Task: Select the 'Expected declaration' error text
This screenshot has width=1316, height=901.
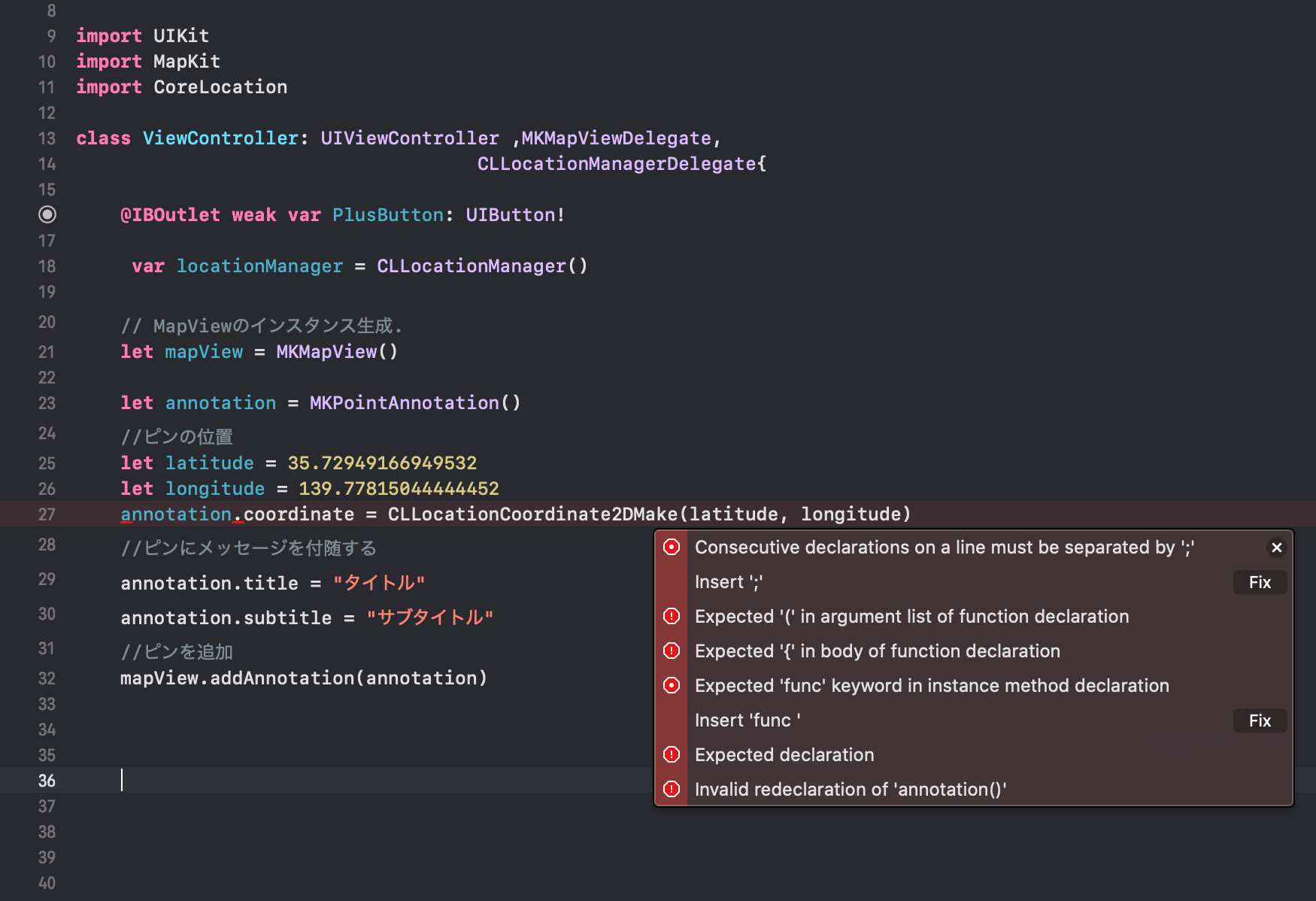Action: click(x=784, y=754)
